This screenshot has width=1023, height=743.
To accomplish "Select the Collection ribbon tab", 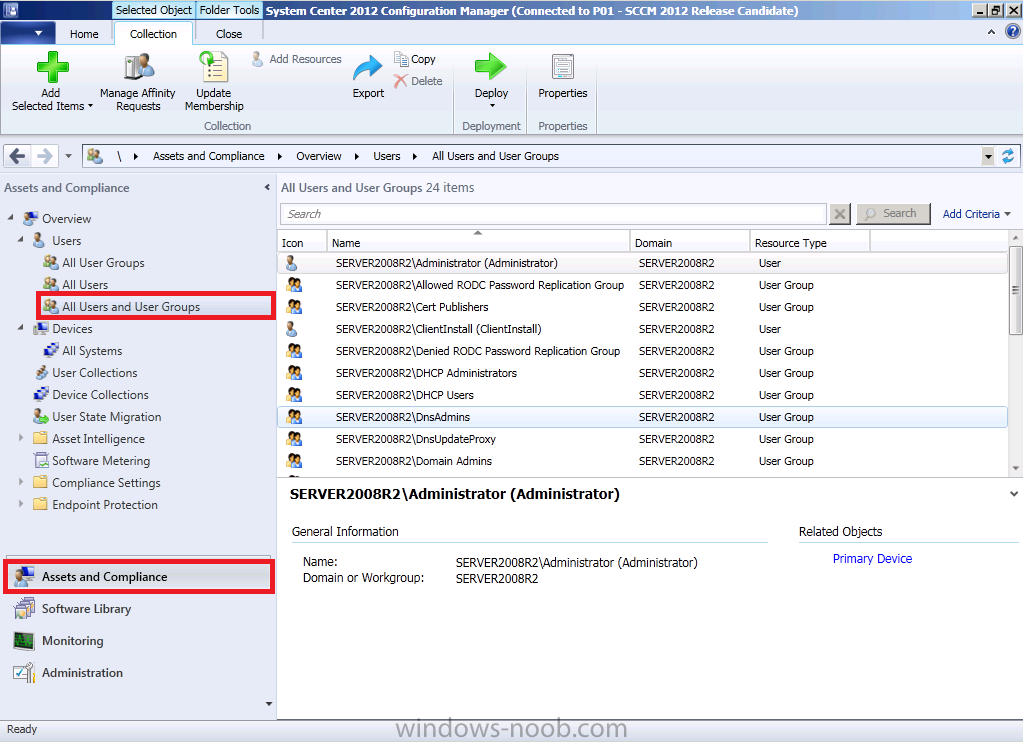I will (x=153, y=34).
